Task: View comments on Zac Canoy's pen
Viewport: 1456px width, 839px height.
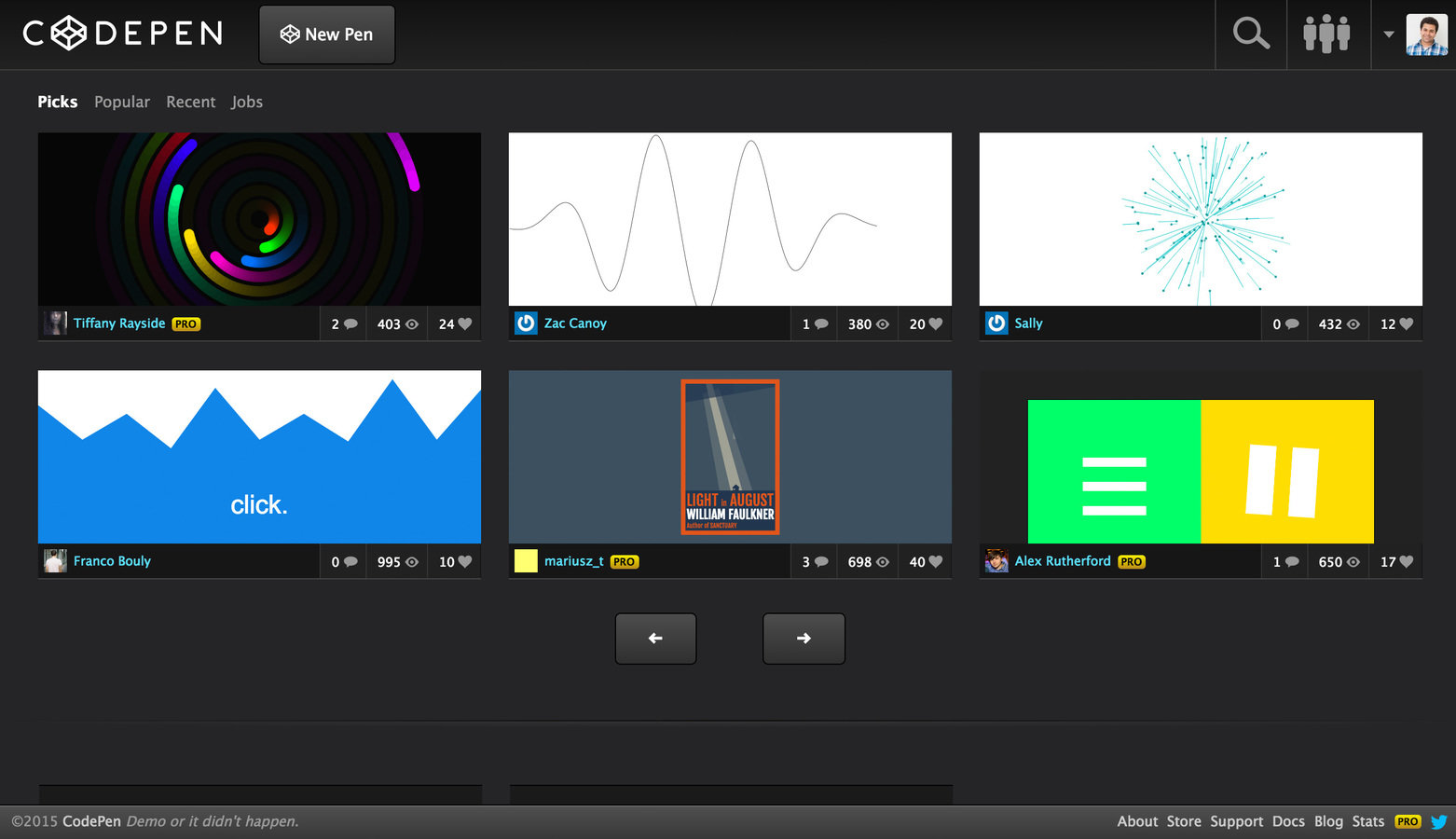Action: tap(815, 324)
